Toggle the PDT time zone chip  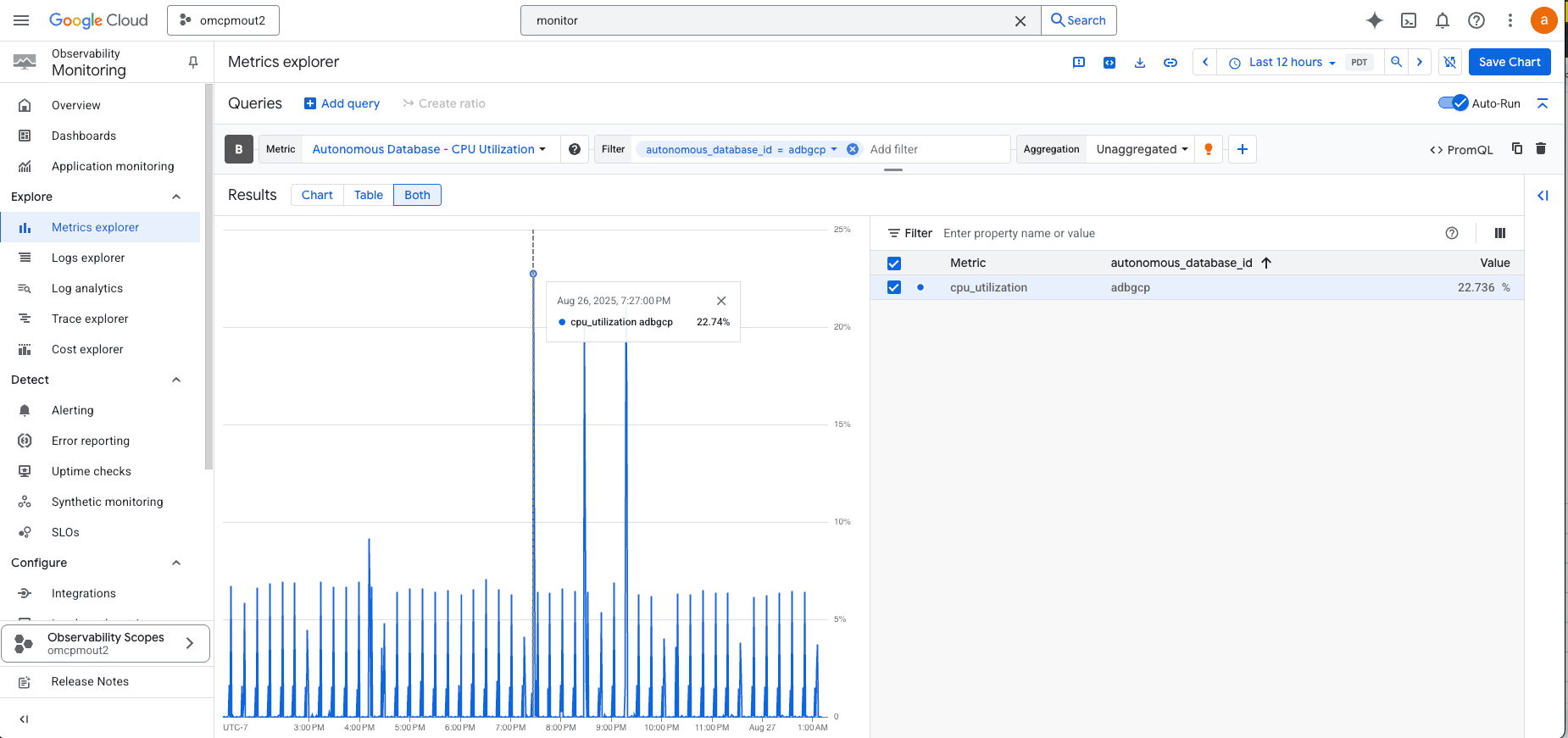coord(1359,62)
